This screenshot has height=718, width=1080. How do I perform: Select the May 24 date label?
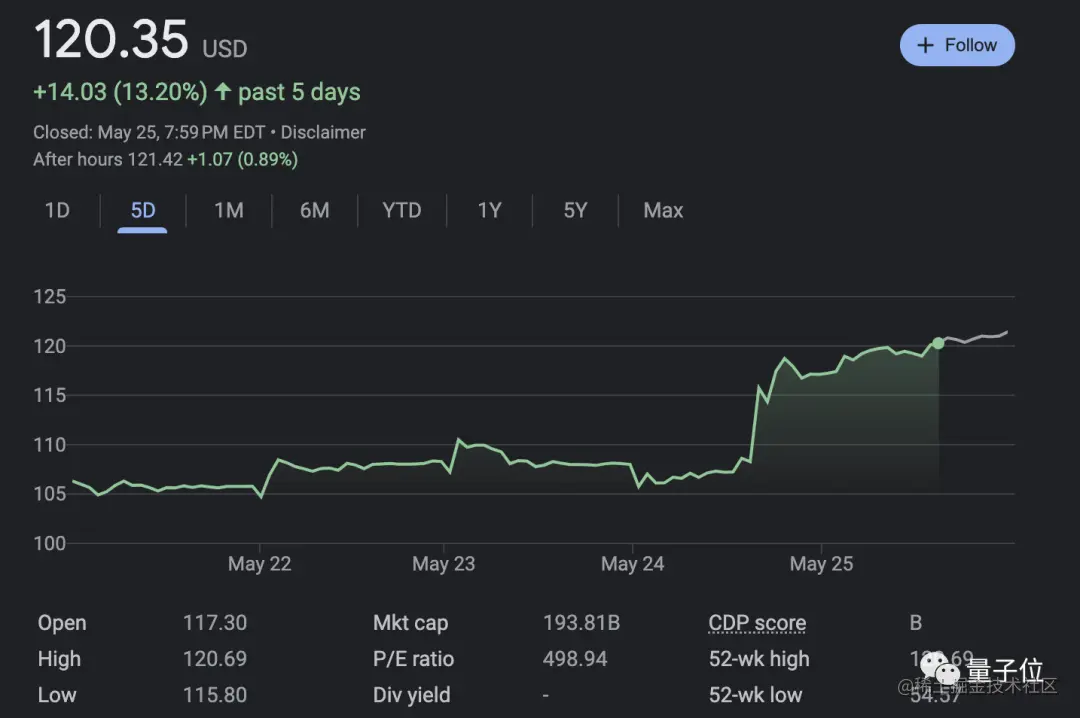coord(633,564)
